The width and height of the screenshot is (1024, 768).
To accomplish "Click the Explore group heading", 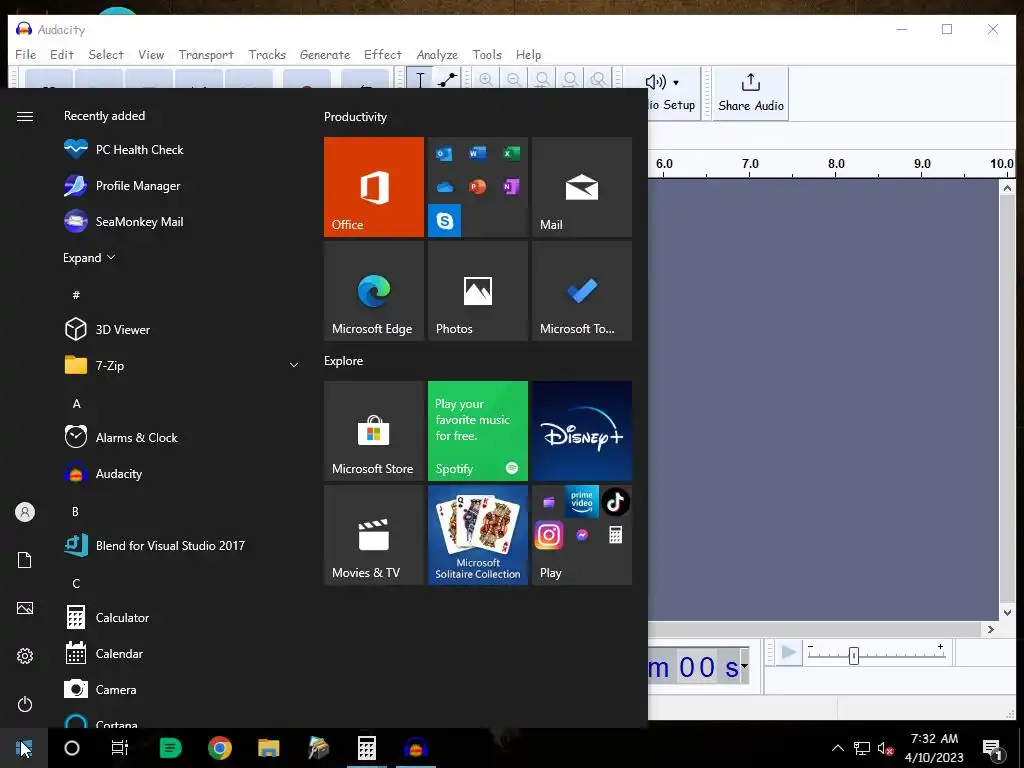I will tap(344, 360).
